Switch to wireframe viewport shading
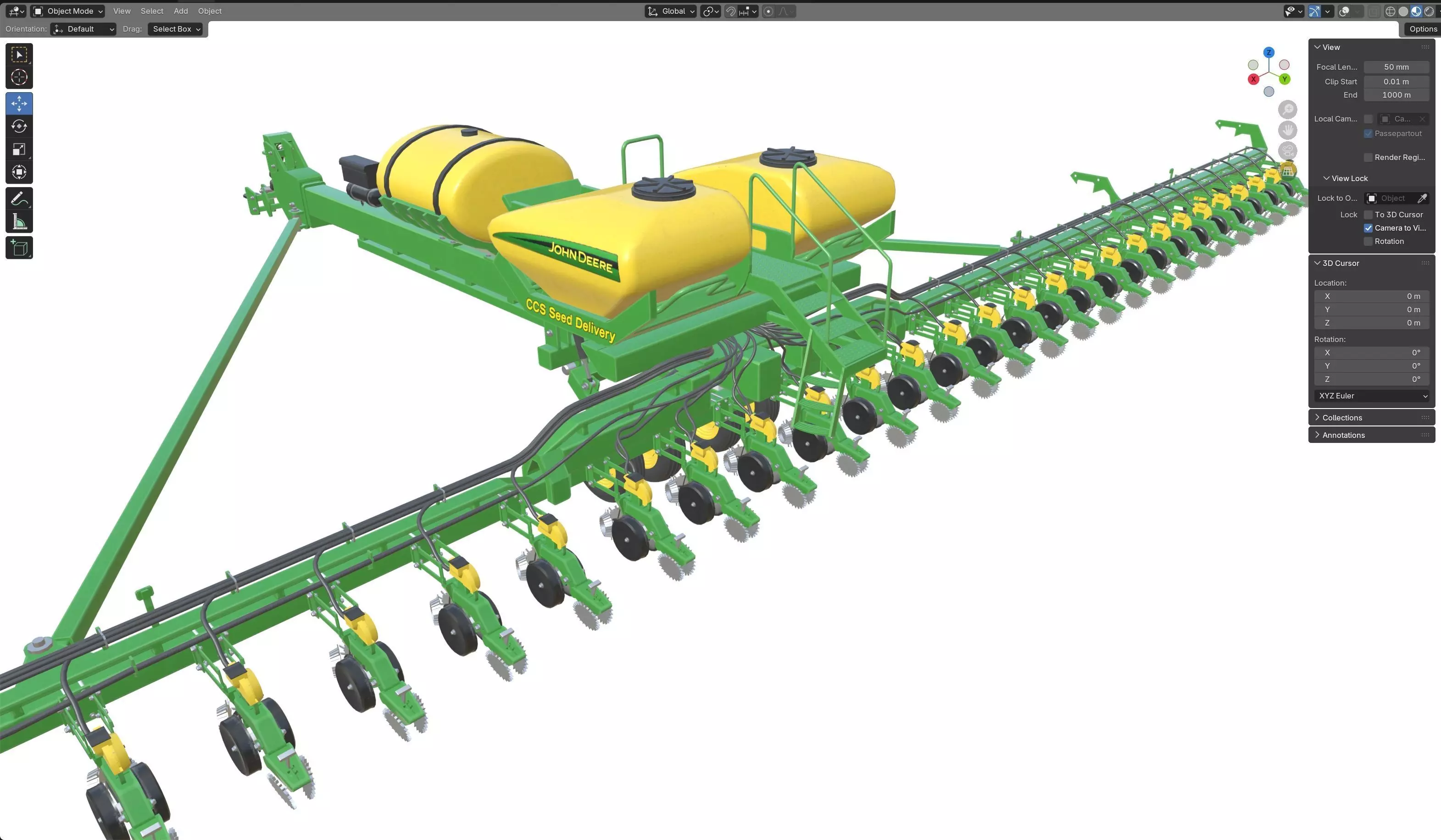 point(1390,11)
